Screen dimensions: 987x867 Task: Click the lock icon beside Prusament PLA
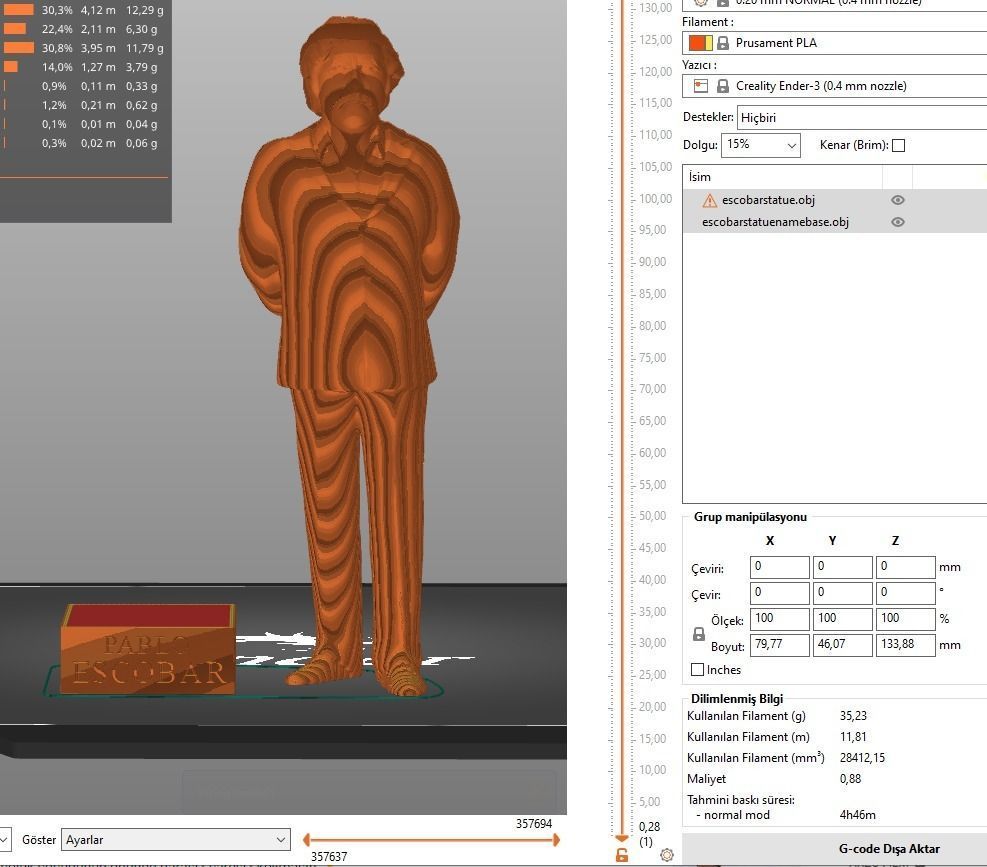click(x=723, y=43)
